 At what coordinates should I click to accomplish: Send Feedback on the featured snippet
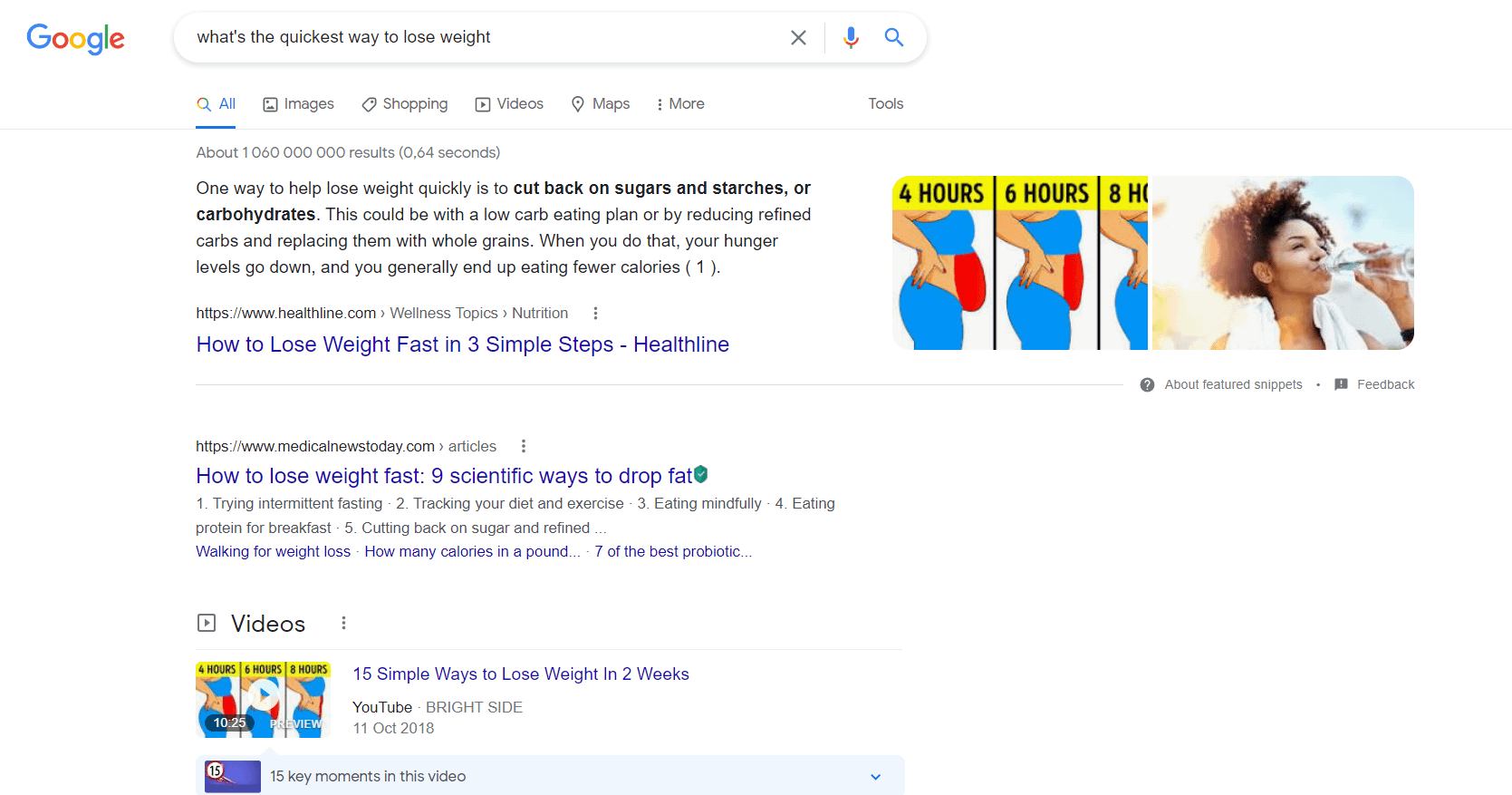[x=1385, y=384]
